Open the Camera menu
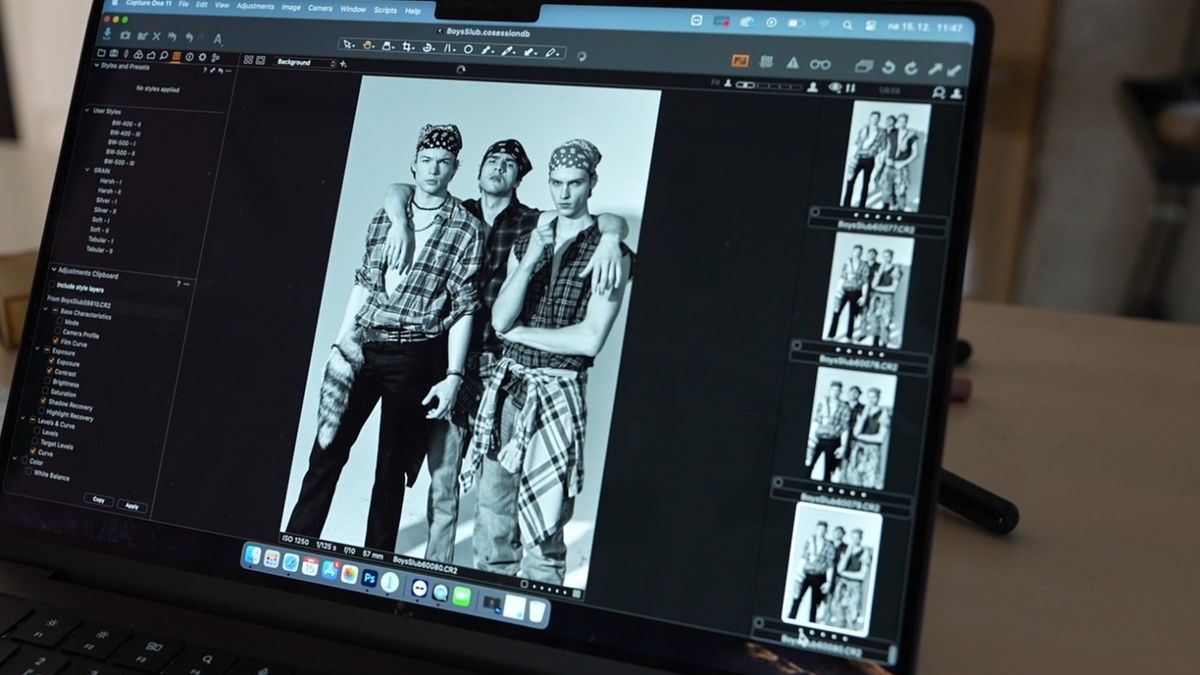1200x675 pixels. tap(320, 8)
